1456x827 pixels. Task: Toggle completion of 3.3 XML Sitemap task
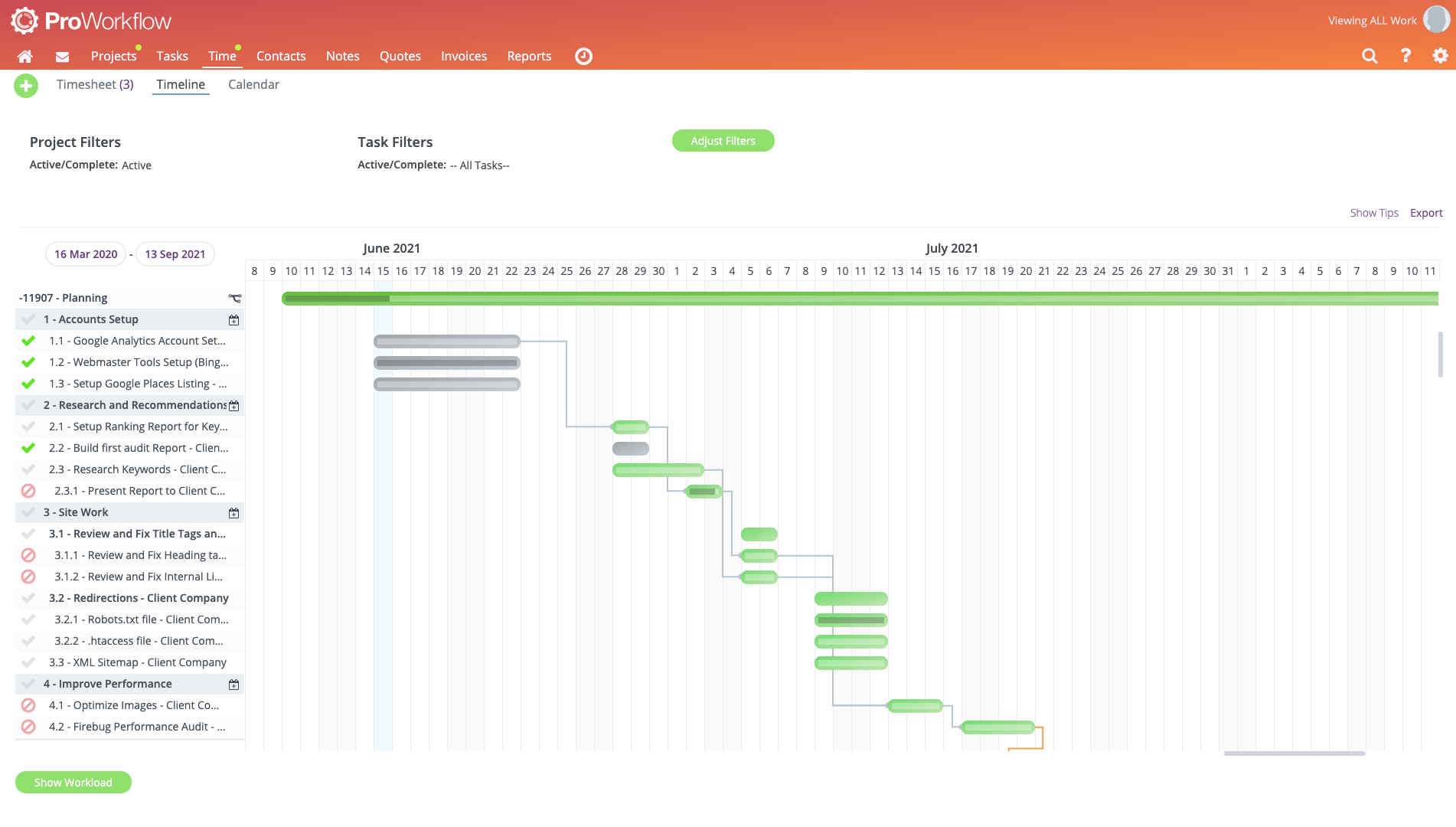pyautogui.click(x=28, y=662)
